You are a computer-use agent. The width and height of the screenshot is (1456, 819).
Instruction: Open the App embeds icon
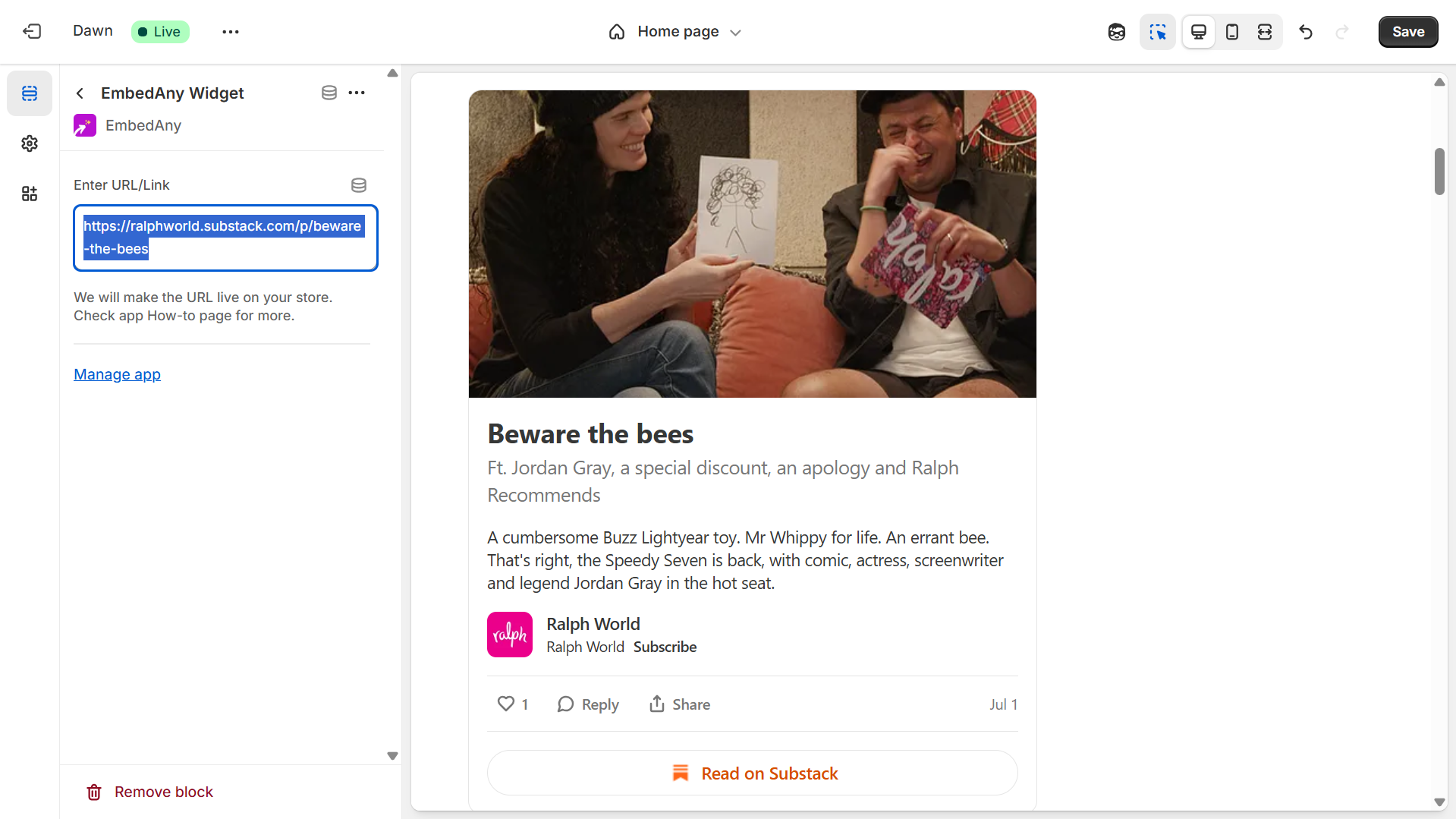click(30, 194)
